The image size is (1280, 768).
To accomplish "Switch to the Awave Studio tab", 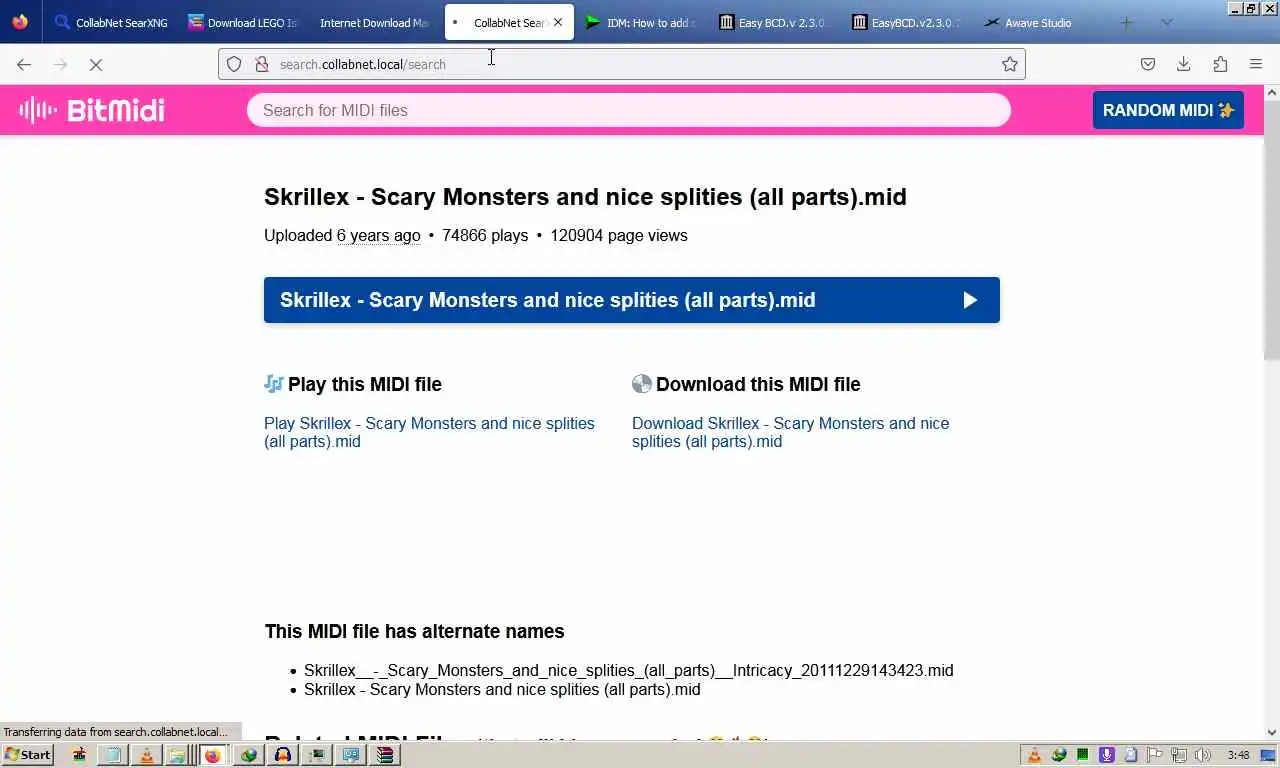I will [1039, 22].
